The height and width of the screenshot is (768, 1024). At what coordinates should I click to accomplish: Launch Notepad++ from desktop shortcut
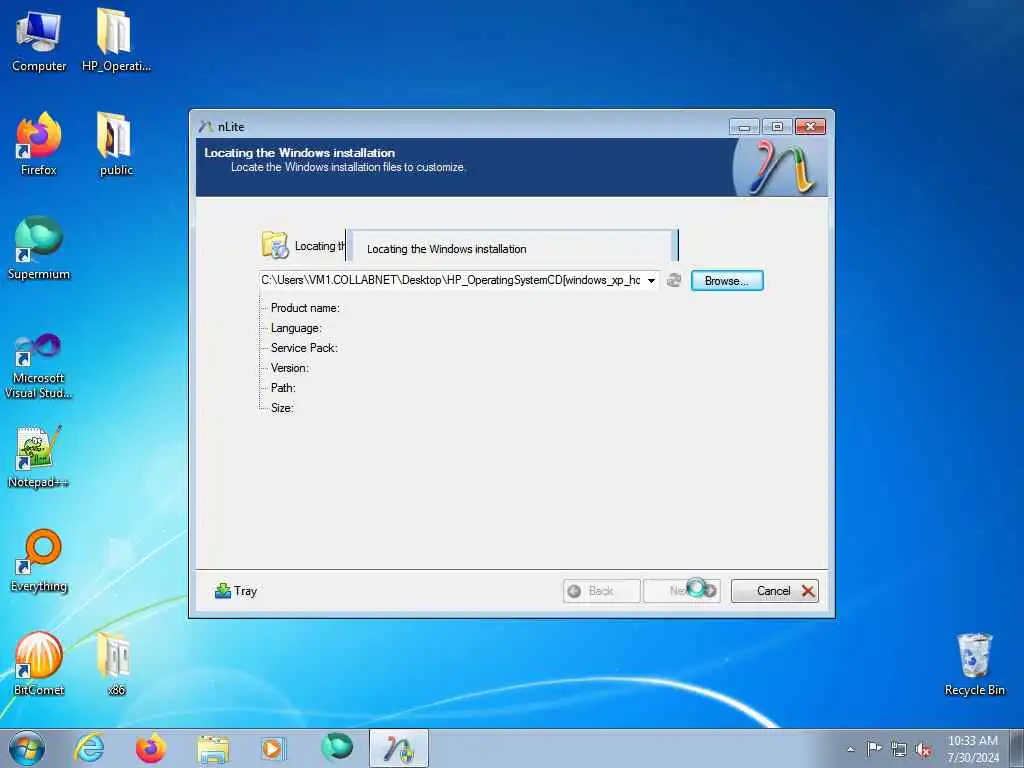tap(39, 456)
